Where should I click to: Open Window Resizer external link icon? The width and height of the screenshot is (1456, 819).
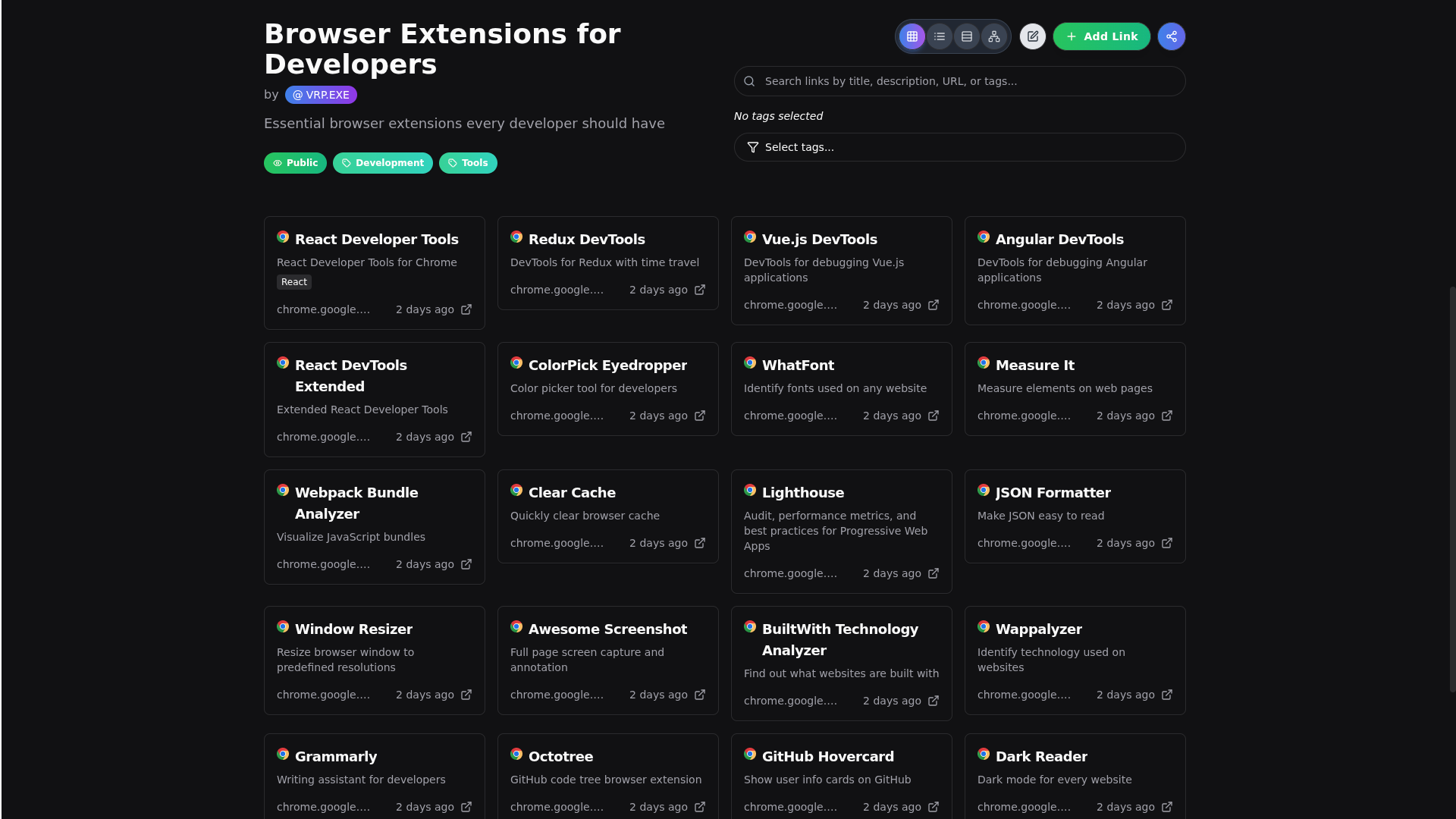[466, 695]
